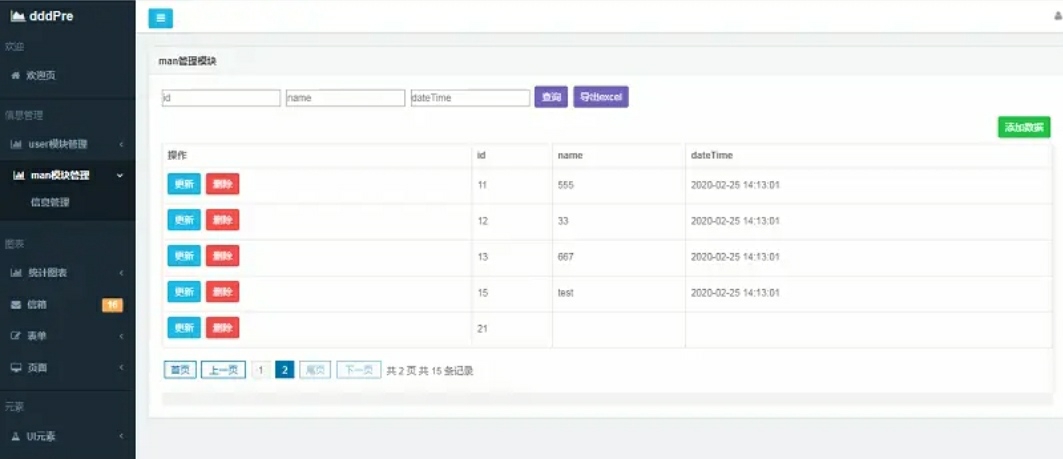Viewport: 1063px width, 459px height.
Task: Click the green 添加数据 button
Action: [x=1024, y=127]
